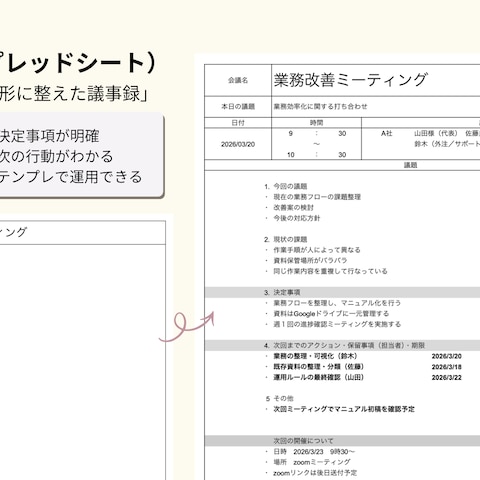Click the 今後の対応方針 line
Image resolution: width=480 pixels, height=480 pixels.
point(297,218)
